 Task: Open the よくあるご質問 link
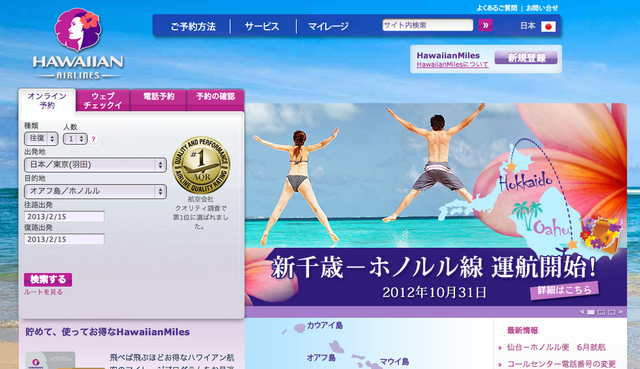[497, 8]
